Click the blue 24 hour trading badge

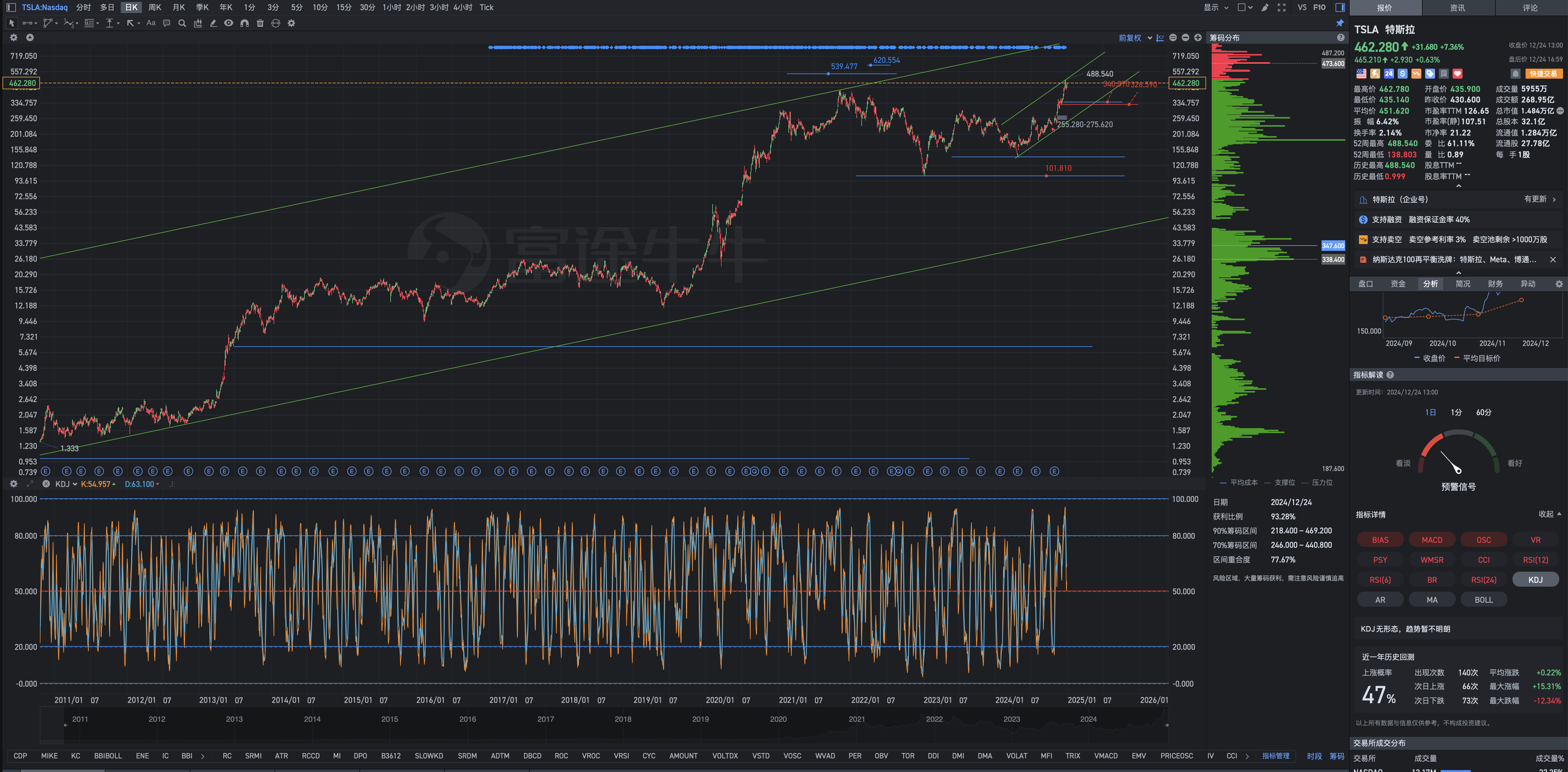1388,74
